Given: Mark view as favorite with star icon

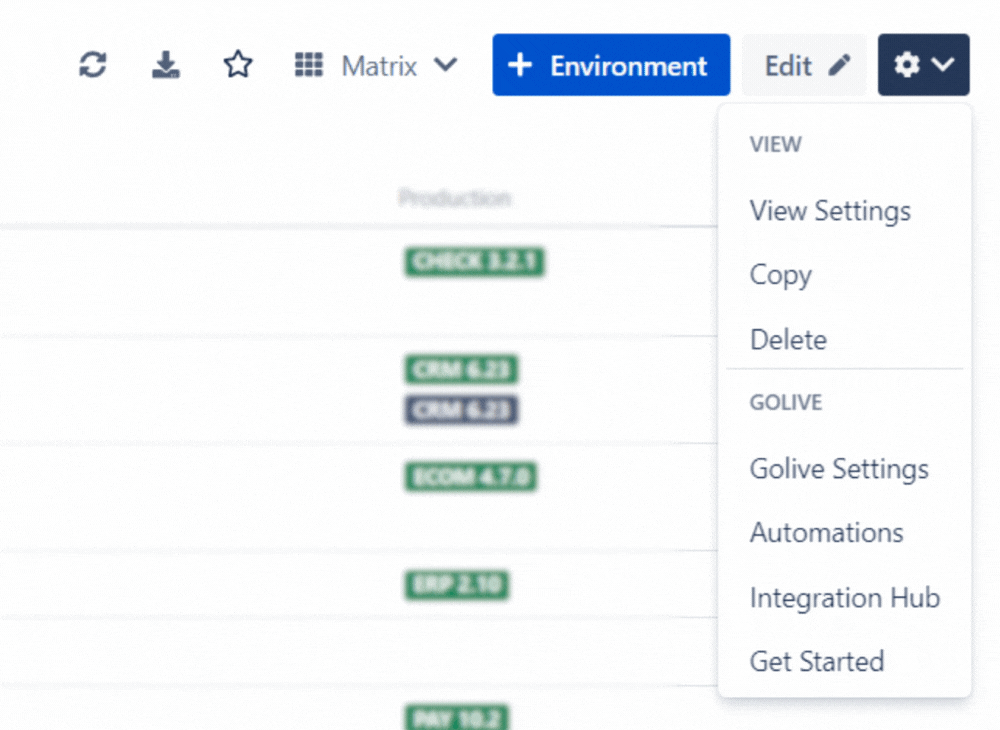Looking at the screenshot, I should click(237, 66).
